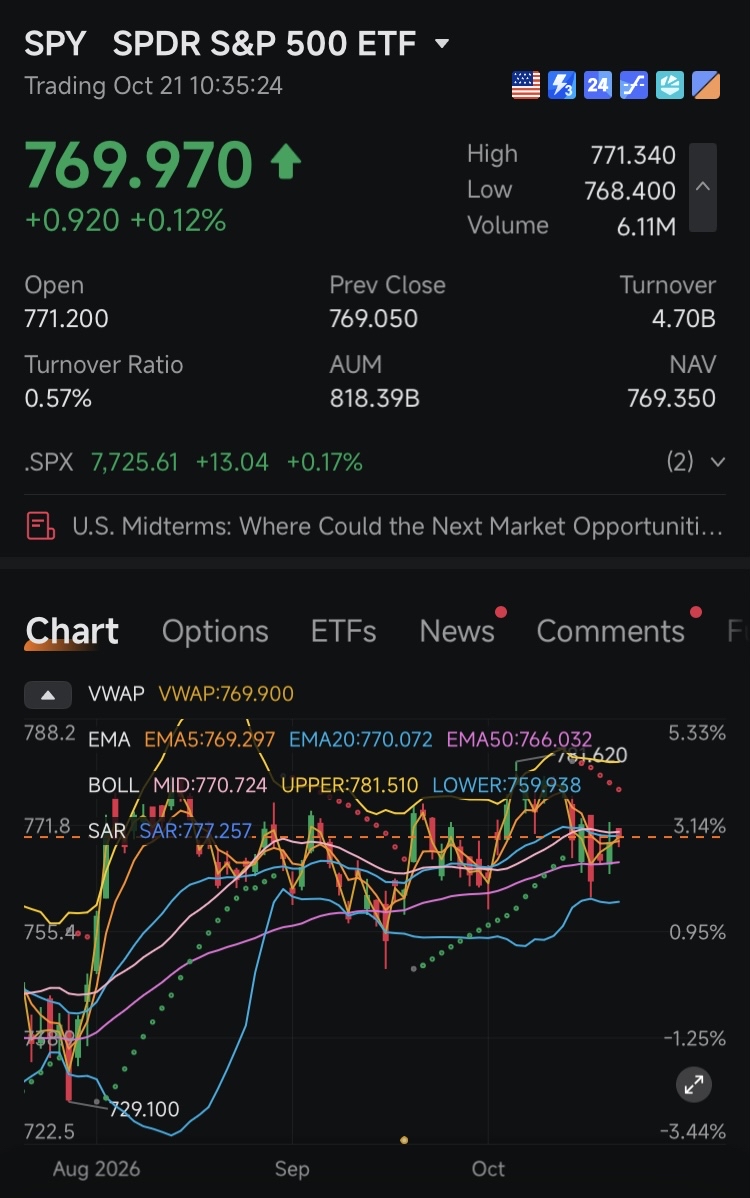Tap the BOLL UPPER:781.510 value
Image resolution: width=750 pixels, height=1198 pixels.
pyautogui.click(x=350, y=785)
